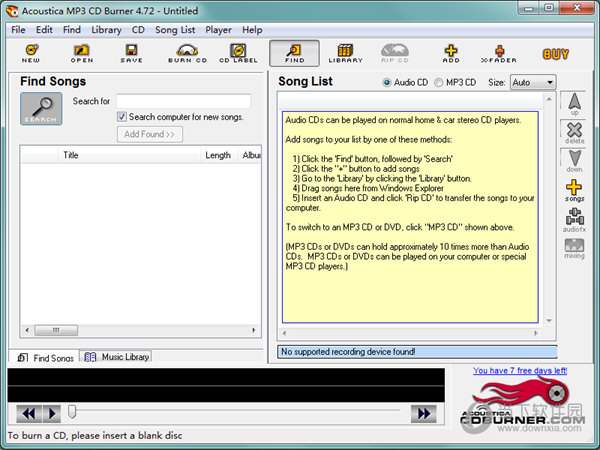Open the Song List menu
600x450 pixels.
tap(175, 30)
